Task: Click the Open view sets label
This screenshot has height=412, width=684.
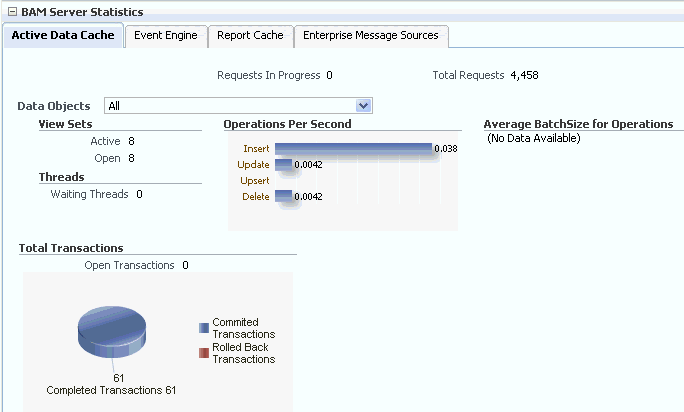Action: point(107,158)
